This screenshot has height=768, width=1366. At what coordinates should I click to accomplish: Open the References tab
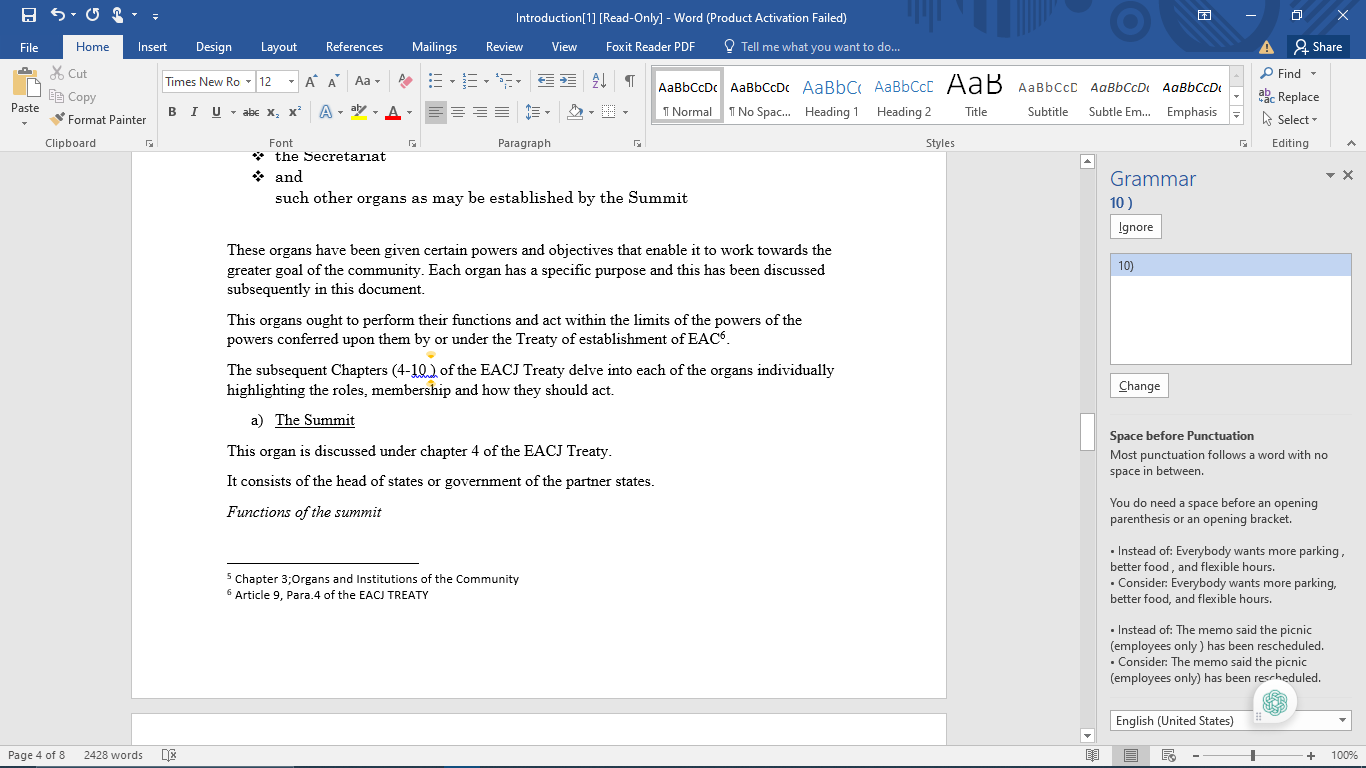354,47
